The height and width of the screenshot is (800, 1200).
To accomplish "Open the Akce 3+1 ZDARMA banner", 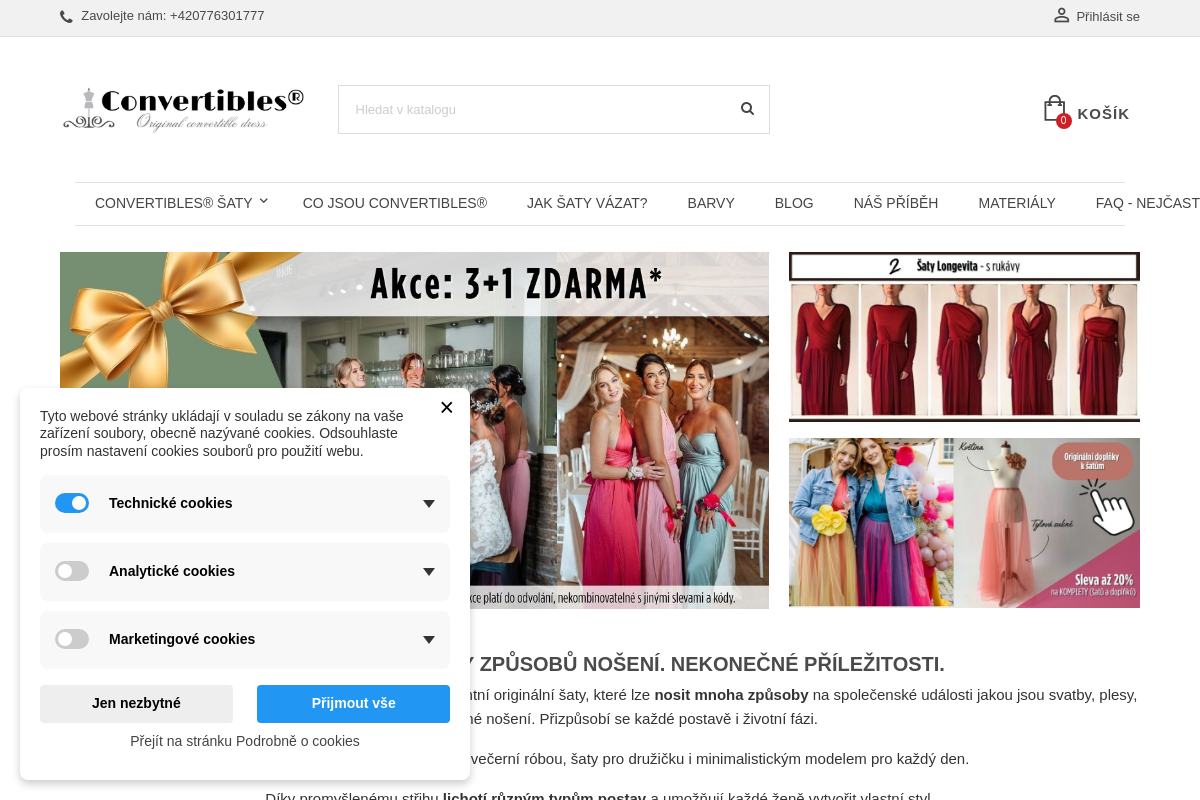I will click(414, 430).
